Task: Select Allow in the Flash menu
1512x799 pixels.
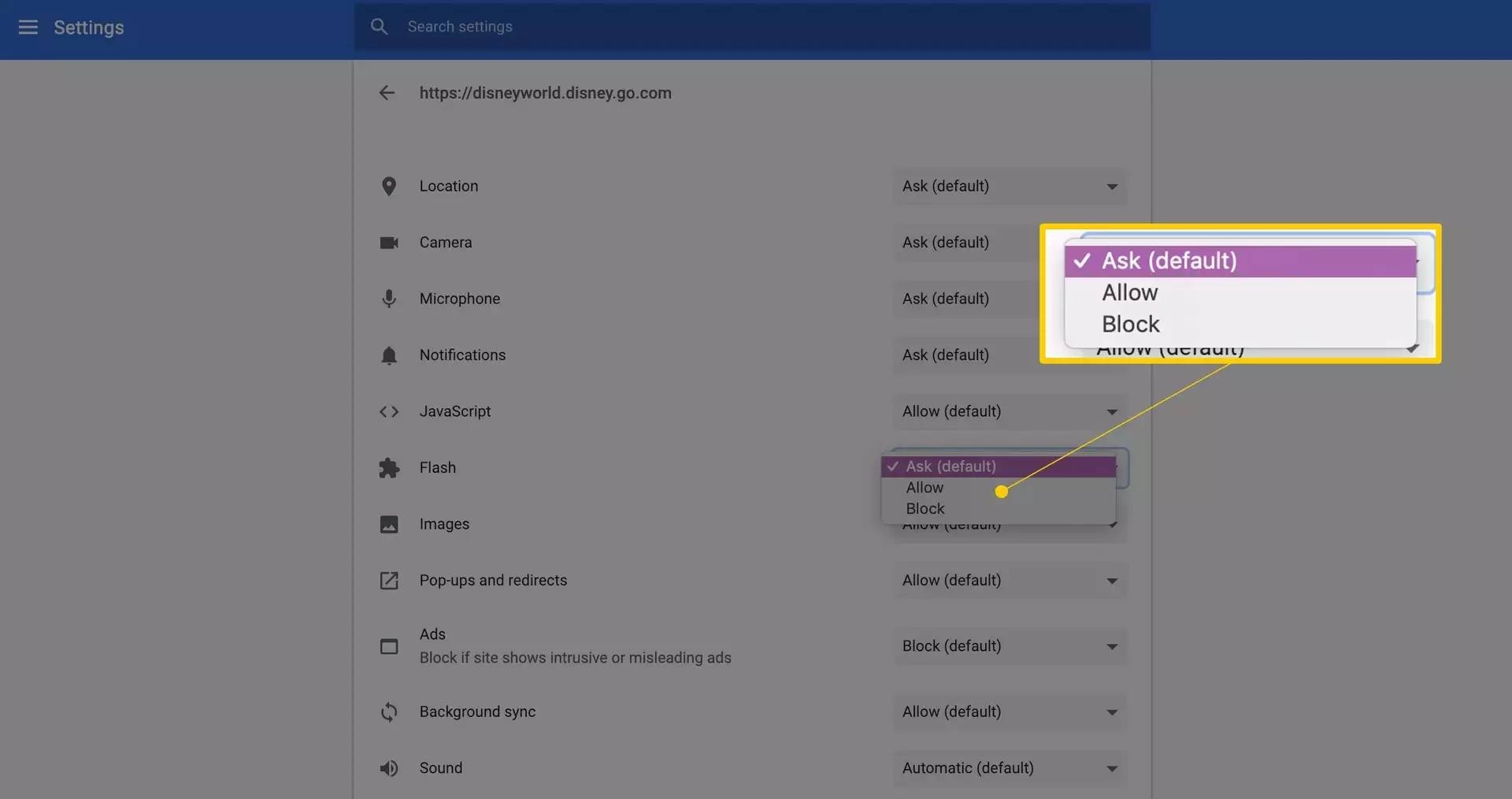Action: point(925,488)
